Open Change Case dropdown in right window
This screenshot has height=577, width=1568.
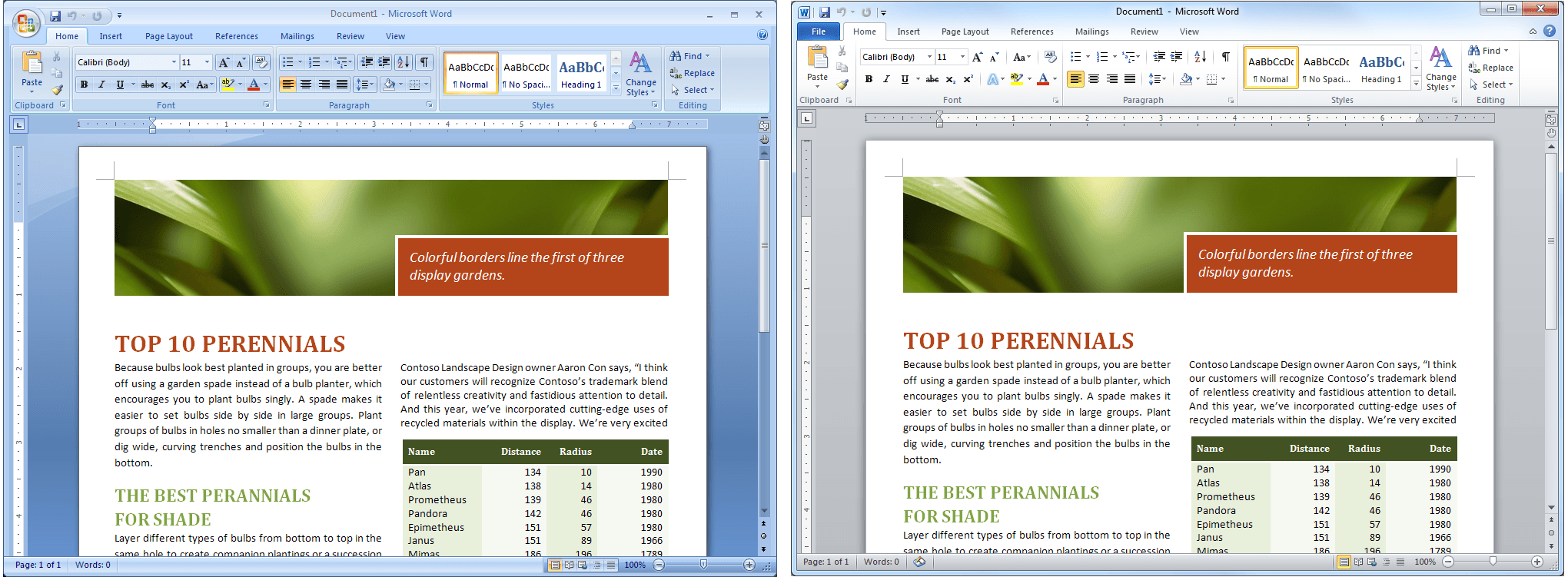[x=1022, y=57]
